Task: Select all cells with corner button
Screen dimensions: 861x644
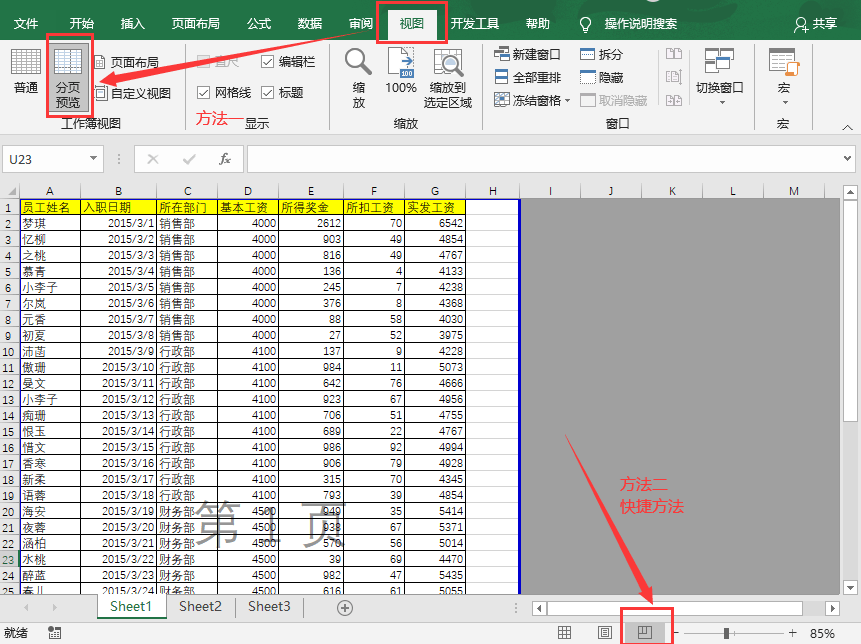Action: (10, 191)
